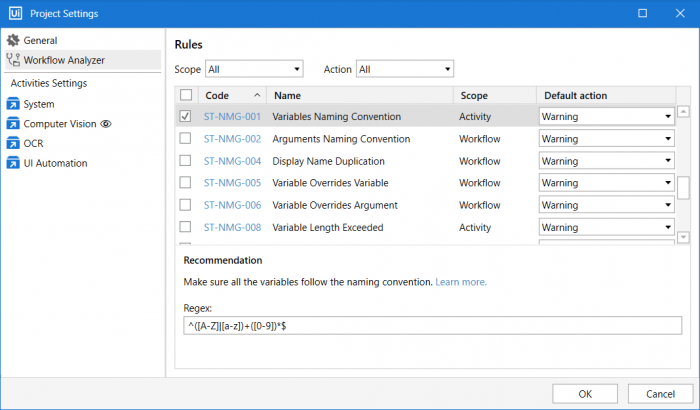Image resolution: width=700 pixels, height=410 pixels.
Task: Uncheck the ST-NMG-001 rule checkbox
Action: (x=185, y=117)
